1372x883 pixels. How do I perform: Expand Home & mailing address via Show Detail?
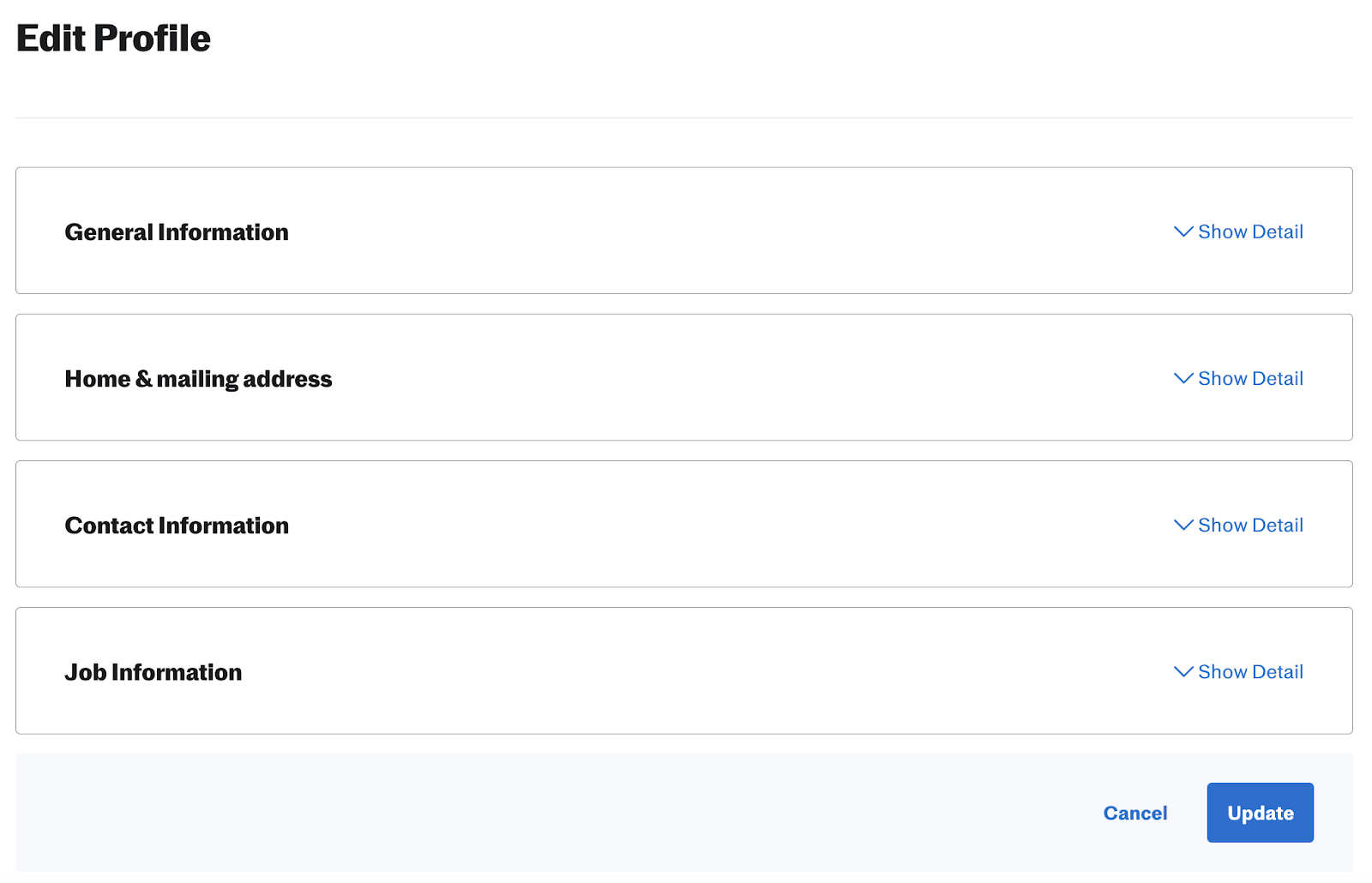click(1250, 378)
